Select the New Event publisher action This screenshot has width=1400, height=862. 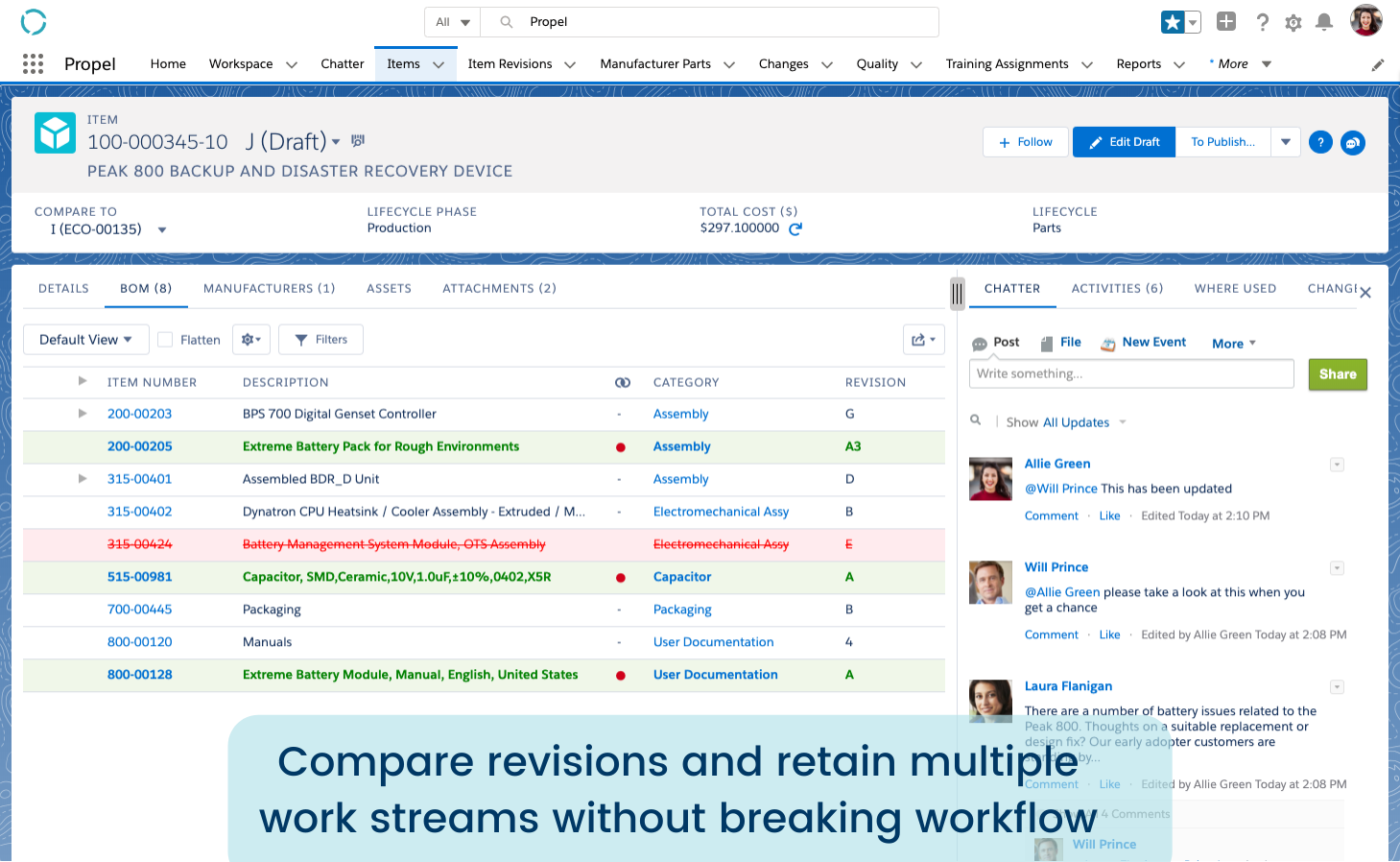tap(1143, 343)
